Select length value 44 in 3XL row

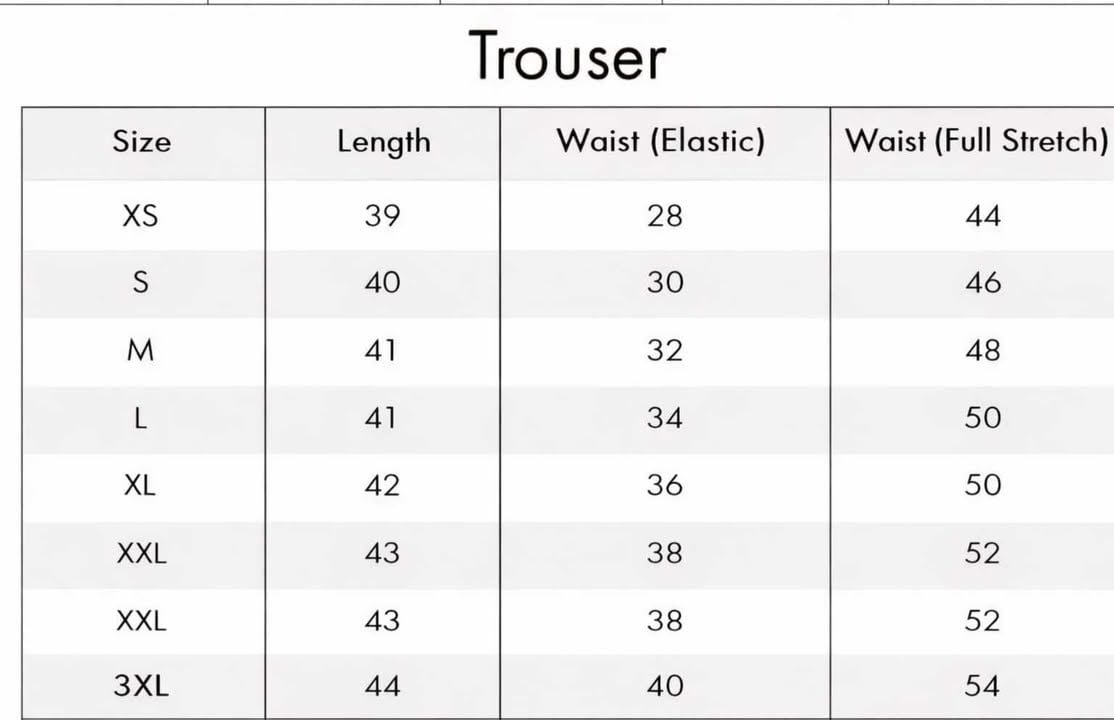click(x=382, y=686)
